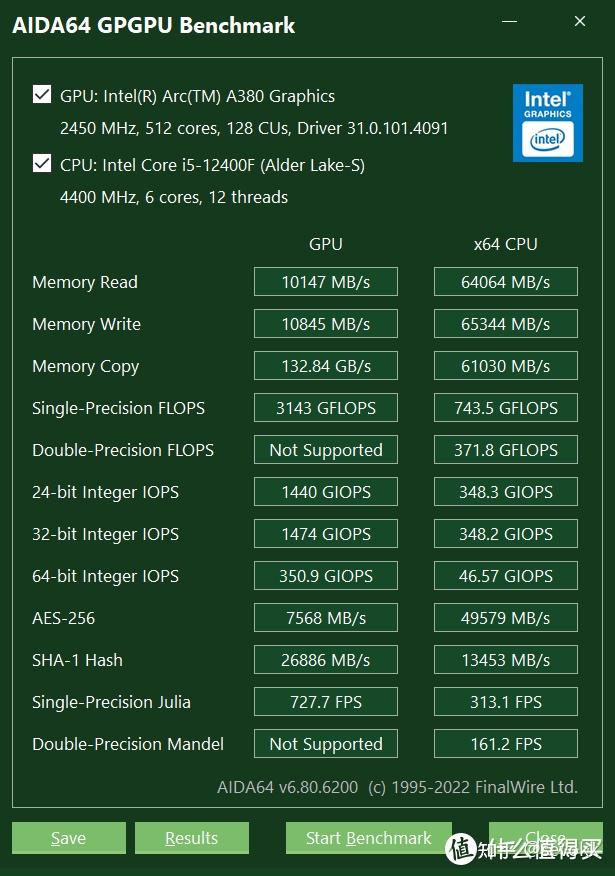The width and height of the screenshot is (615, 876).
Task: Select the GPU Memory Read result field
Action: click(325, 282)
